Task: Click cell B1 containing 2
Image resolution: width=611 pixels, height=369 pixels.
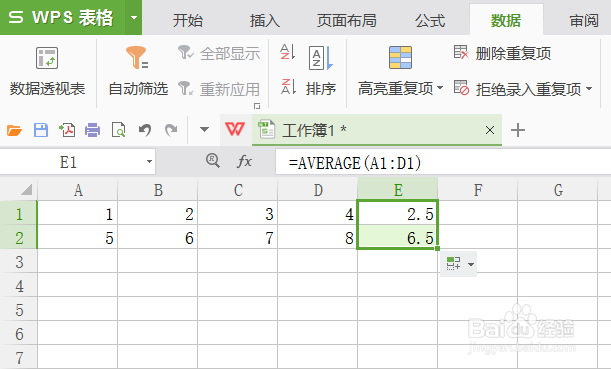Action: coord(158,214)
